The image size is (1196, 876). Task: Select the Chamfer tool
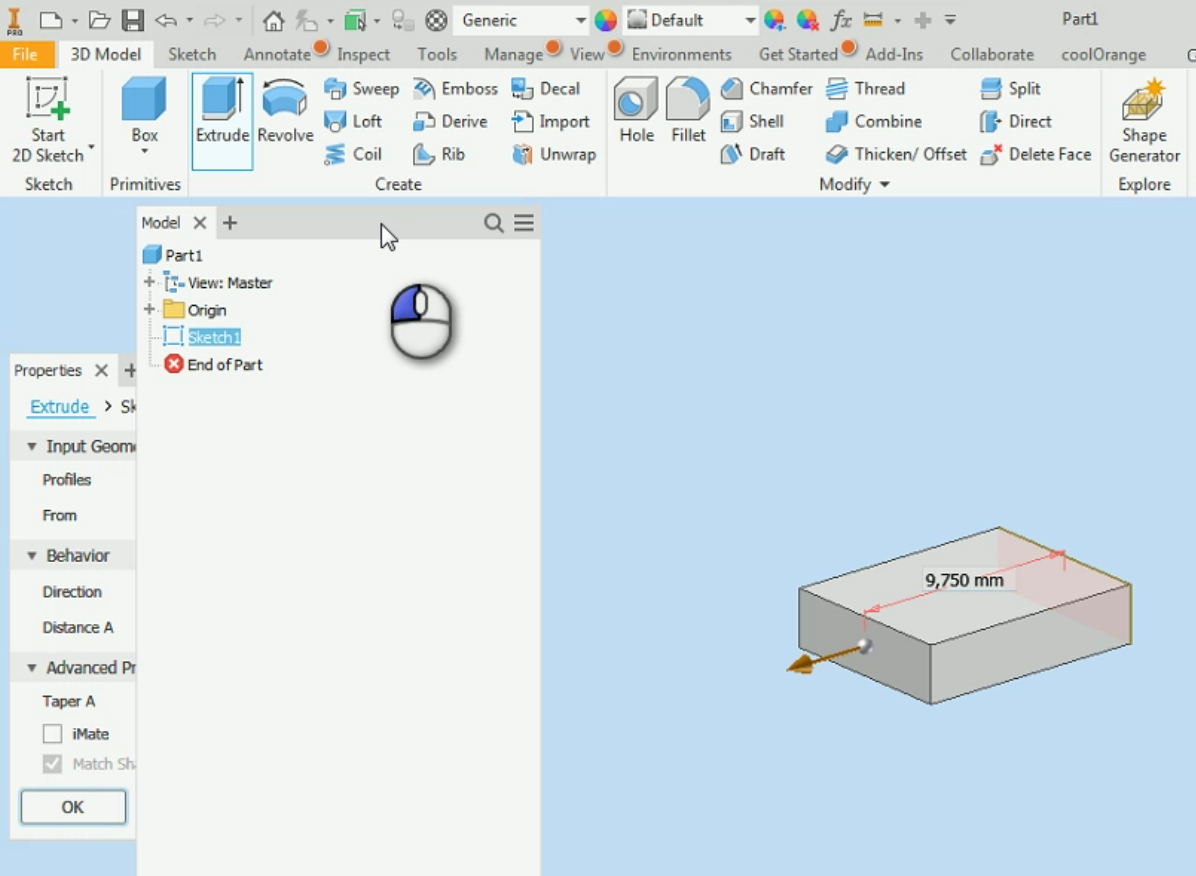[x=767, y=89]
